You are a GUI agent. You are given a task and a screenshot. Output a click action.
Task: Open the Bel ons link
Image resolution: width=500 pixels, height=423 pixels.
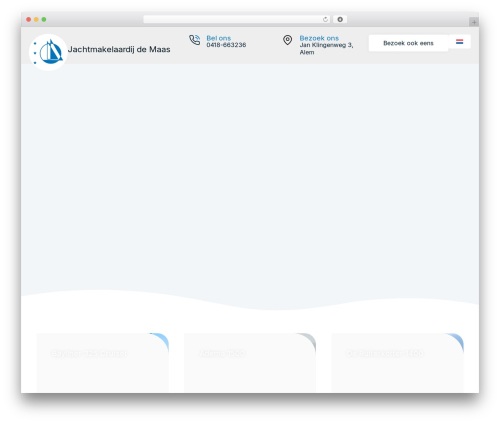coord(219,38)
